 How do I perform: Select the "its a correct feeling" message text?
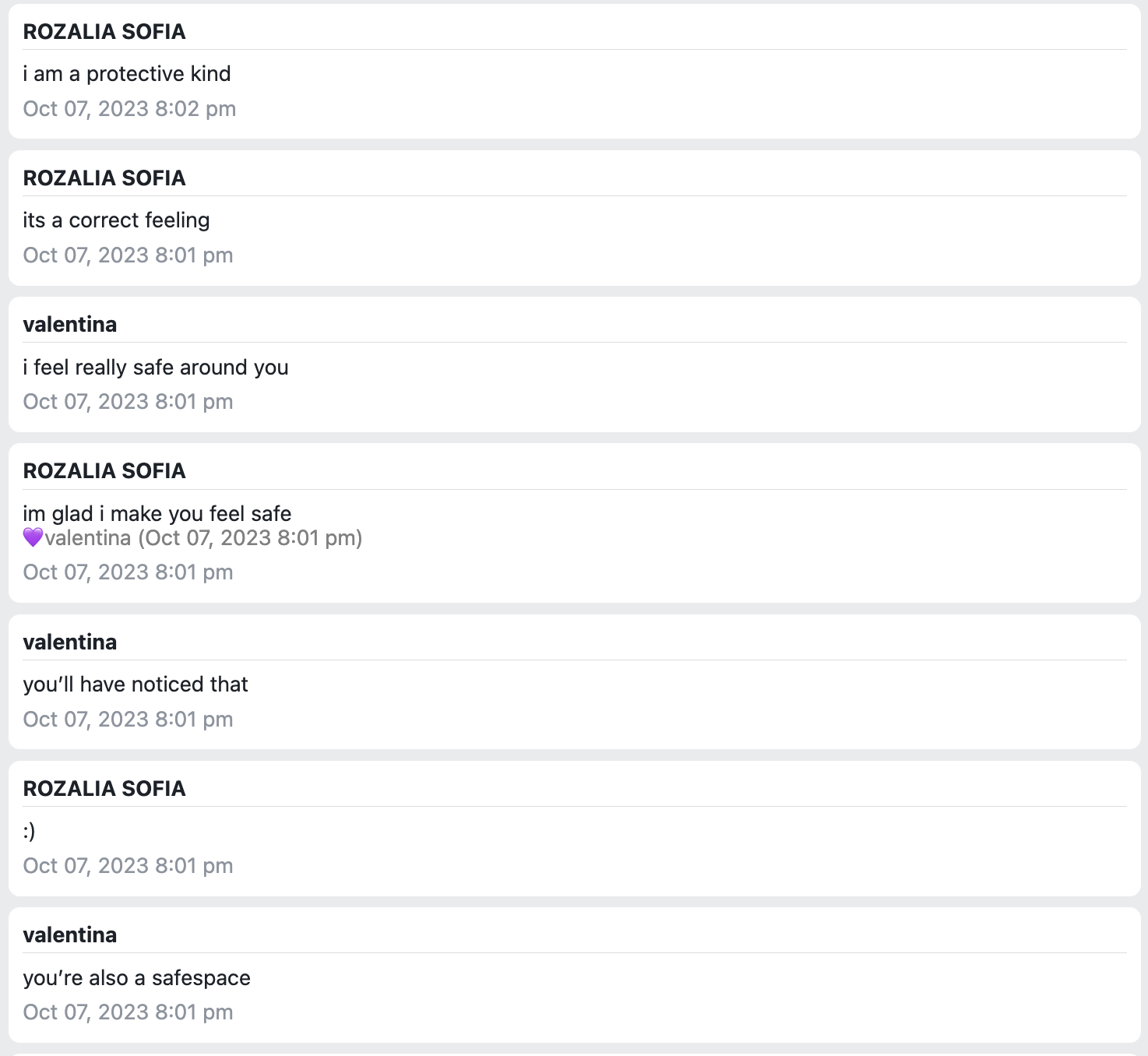click(x=116, y=220)
